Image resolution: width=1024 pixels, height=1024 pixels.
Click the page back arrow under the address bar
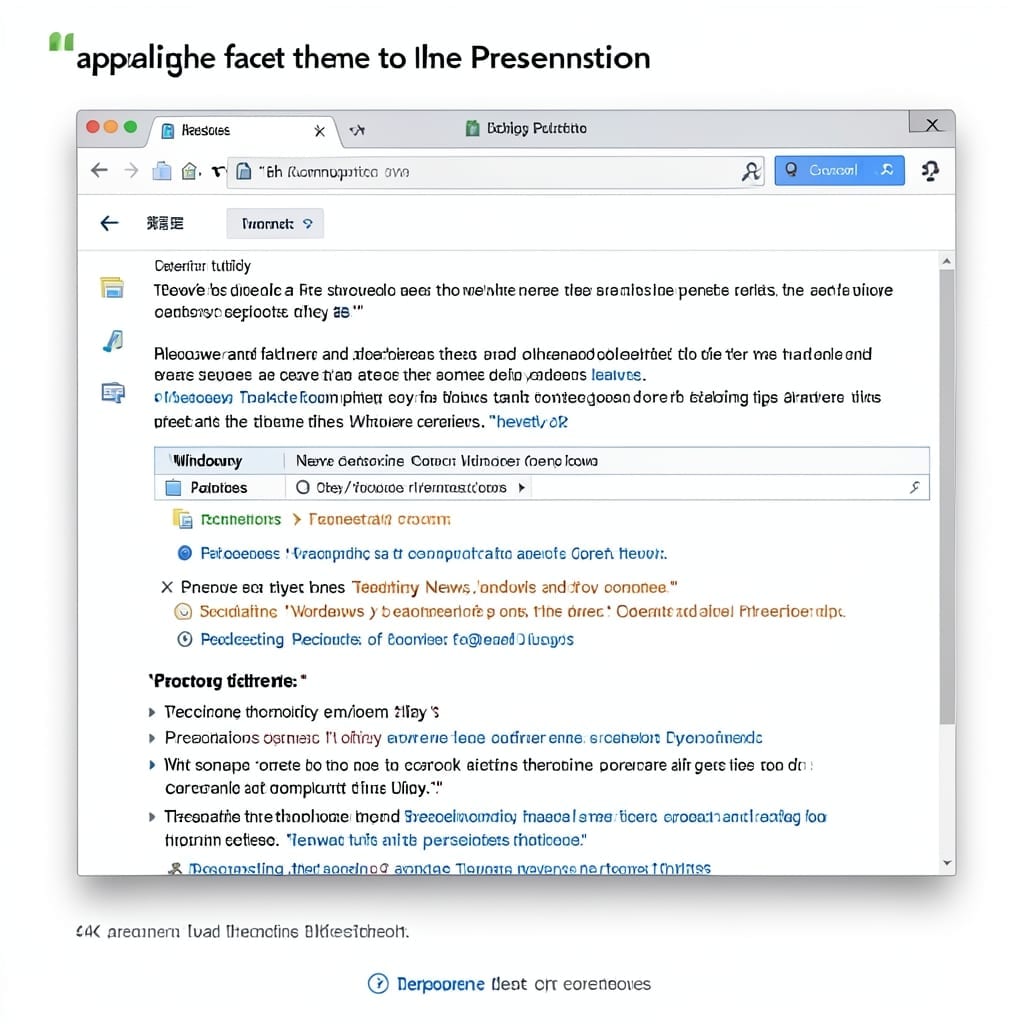point(109,223)
